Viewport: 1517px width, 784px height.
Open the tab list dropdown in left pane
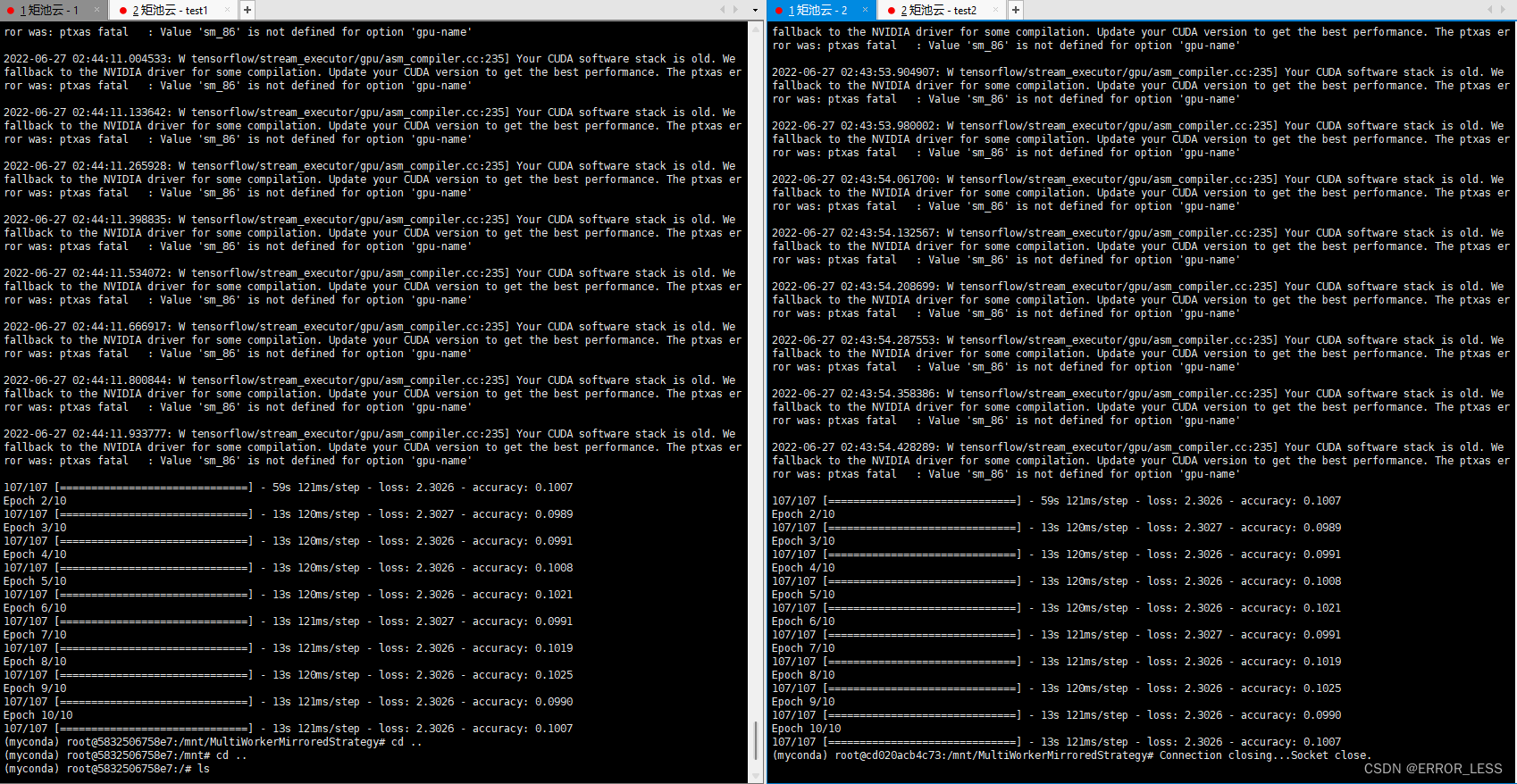pyautogui.click(x=756, y=10)
